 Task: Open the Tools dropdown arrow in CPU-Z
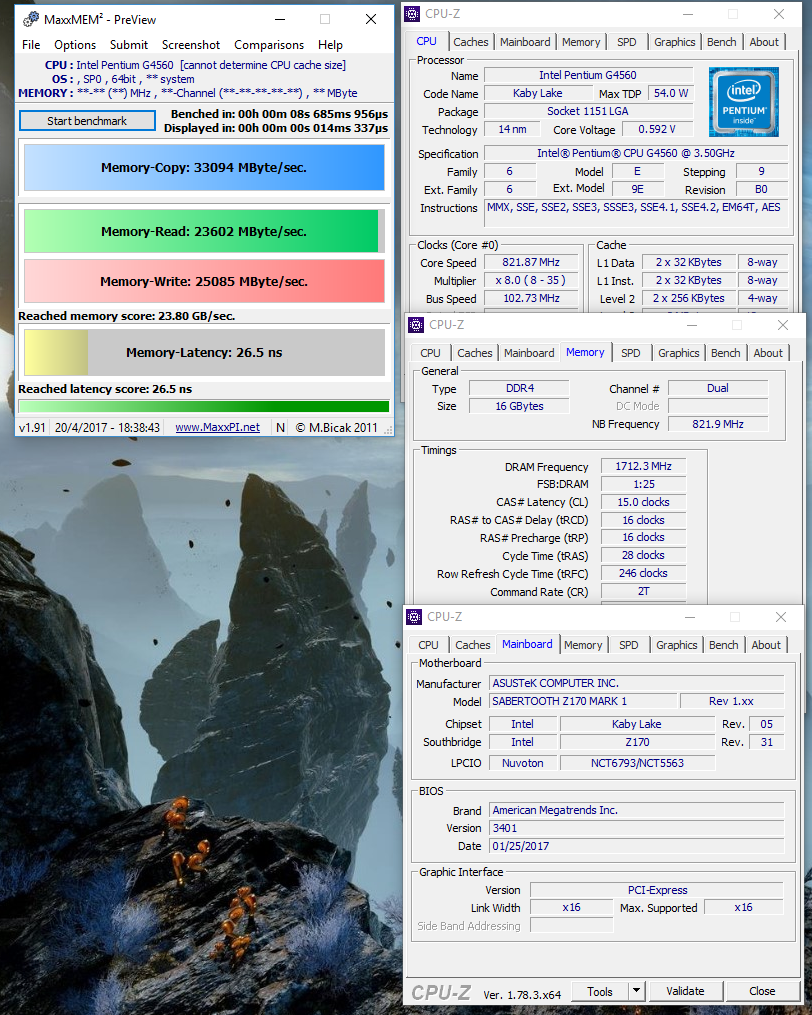pyautogui.click(x=636, y=990)
